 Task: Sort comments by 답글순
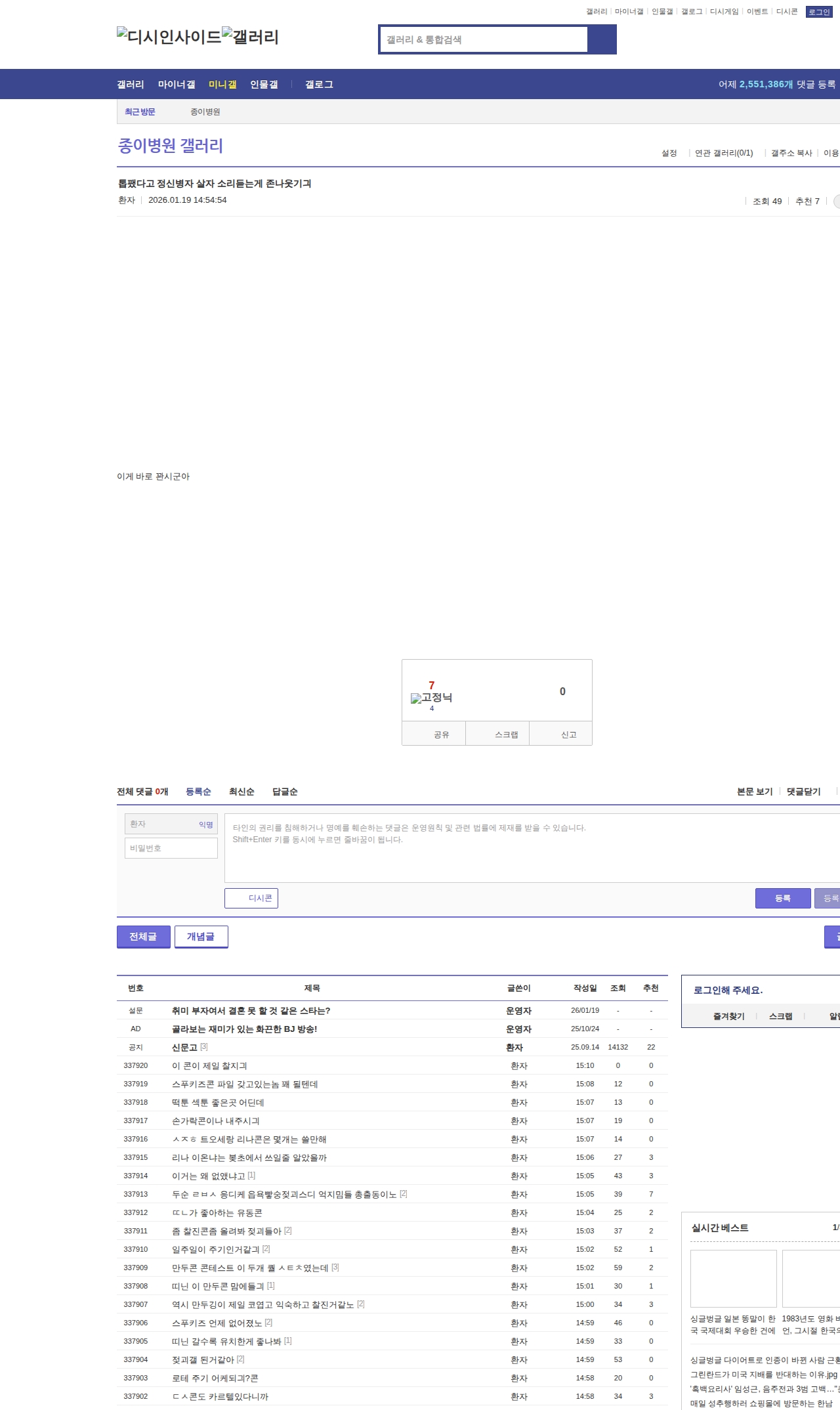pyautogui.click(x=285, y=792)
